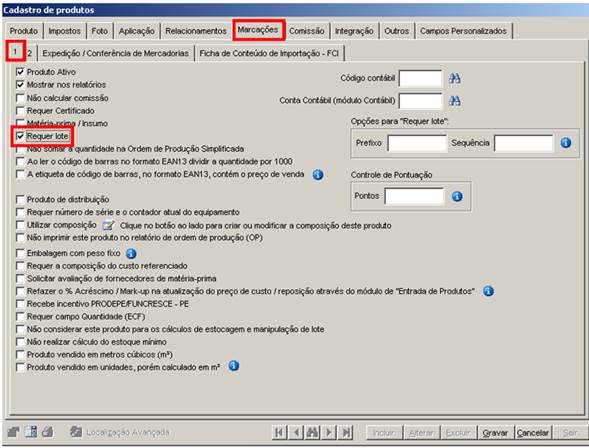Enable Não calcular comissão
This screenshot has height=448, width=589.
20,98
